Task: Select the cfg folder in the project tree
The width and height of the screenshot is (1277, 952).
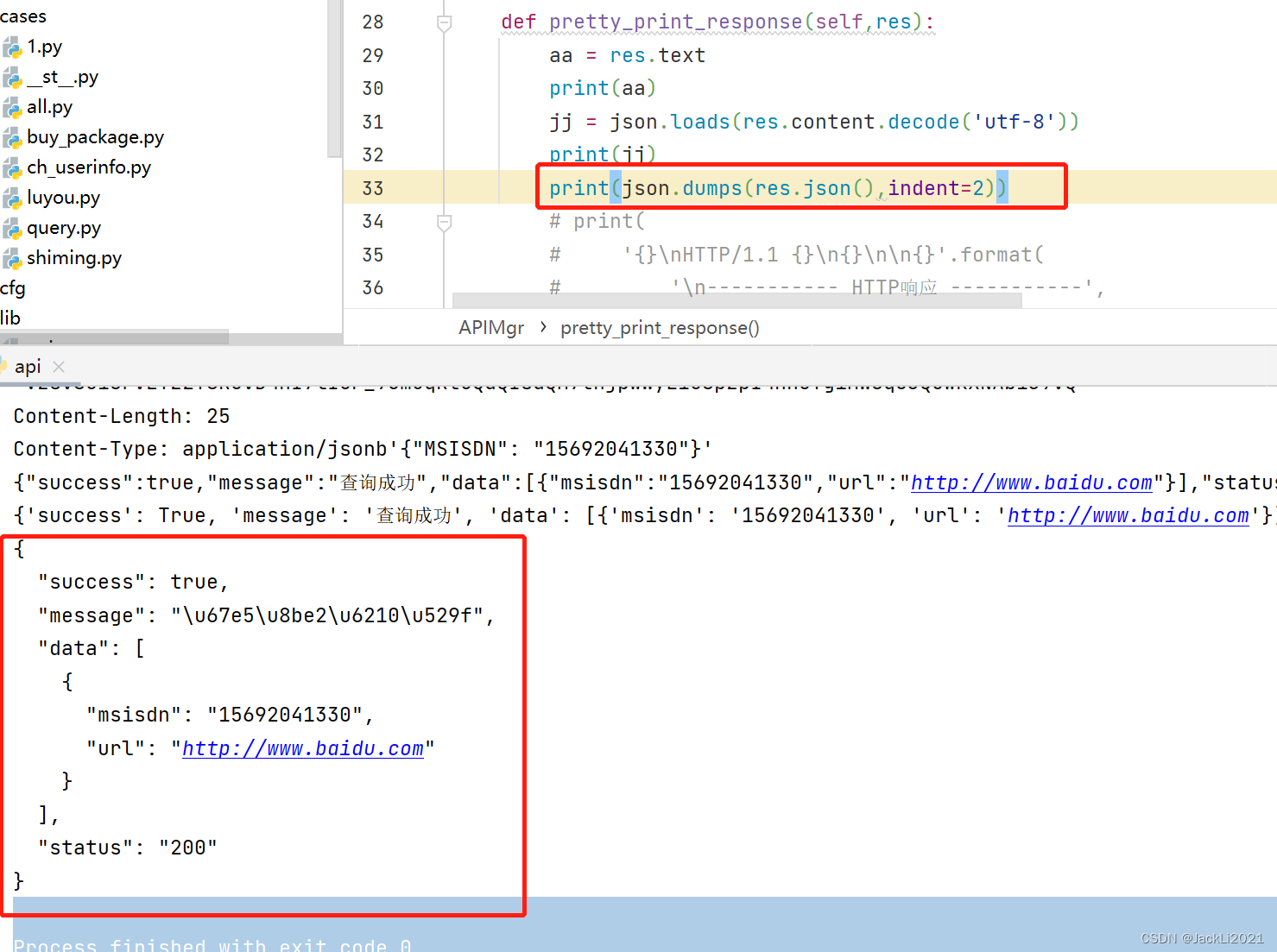Action: 13,288
